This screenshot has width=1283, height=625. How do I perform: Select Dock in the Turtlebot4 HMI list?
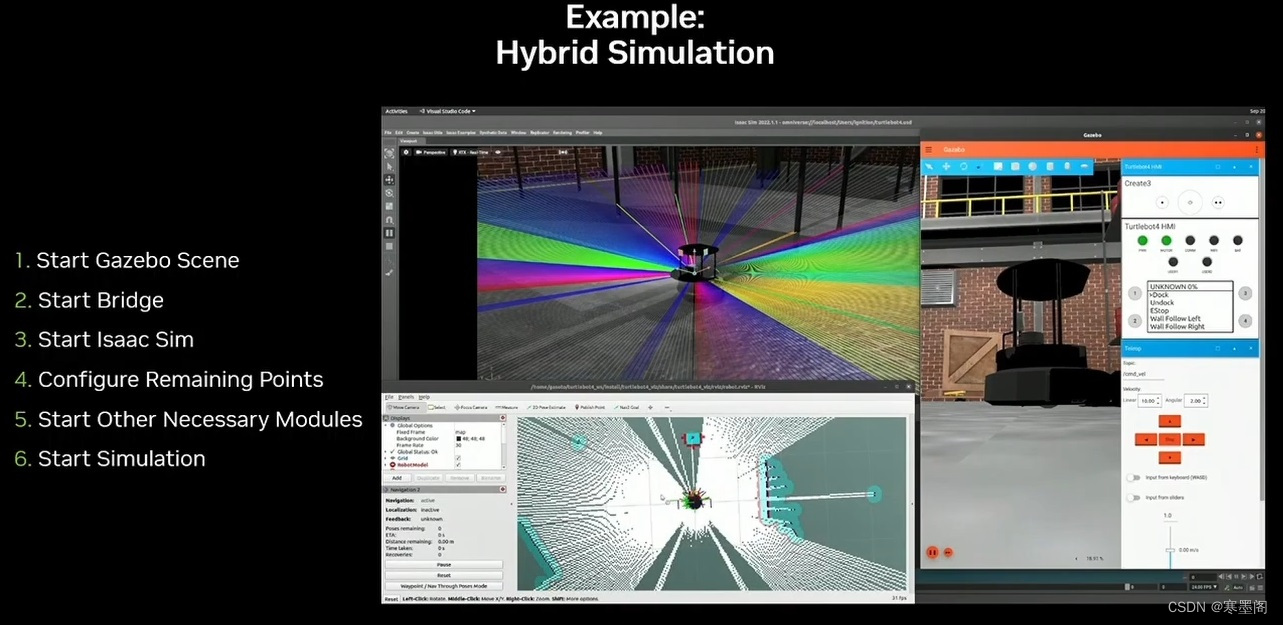coord(1161,295)
